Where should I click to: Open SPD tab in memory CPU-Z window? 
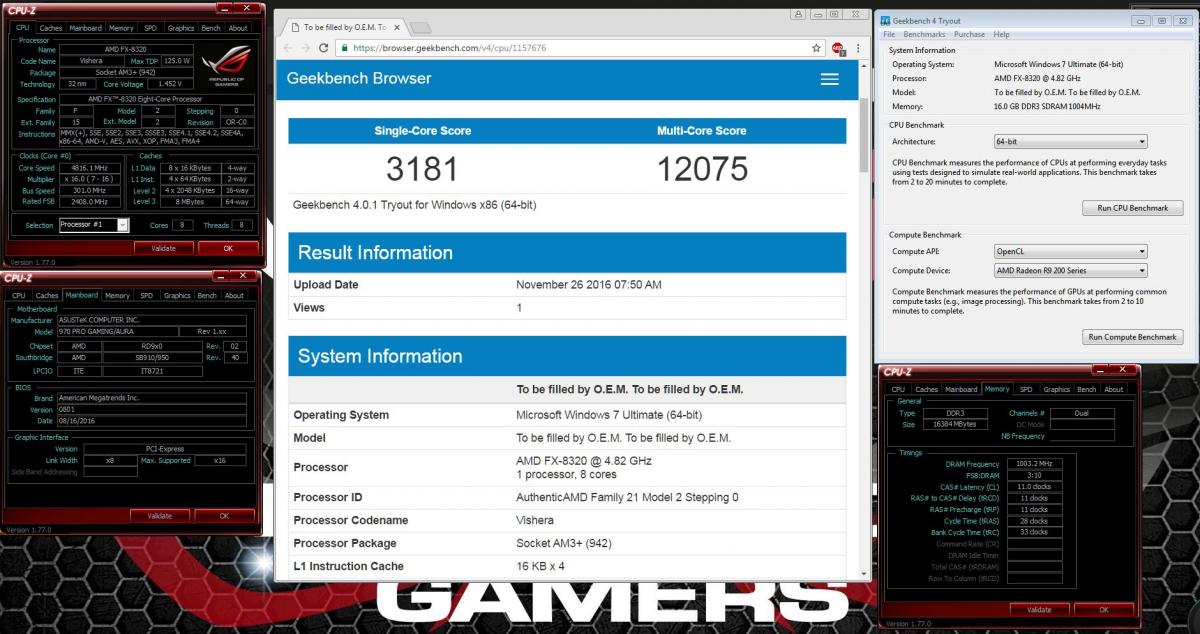pos(1026,389)
